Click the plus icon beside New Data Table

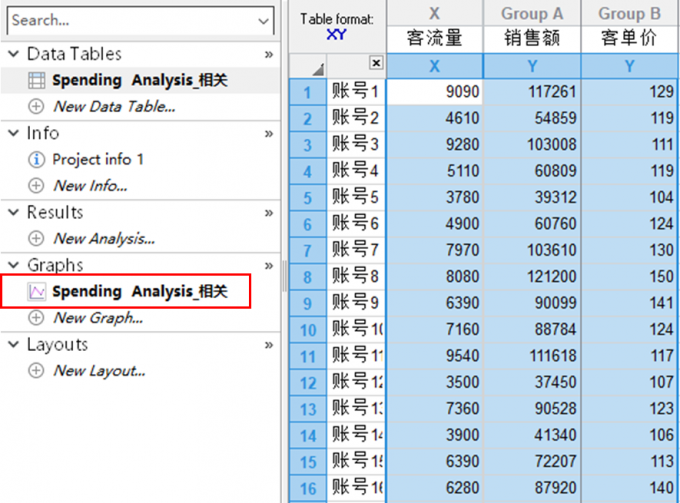click(x=36, y=106)
